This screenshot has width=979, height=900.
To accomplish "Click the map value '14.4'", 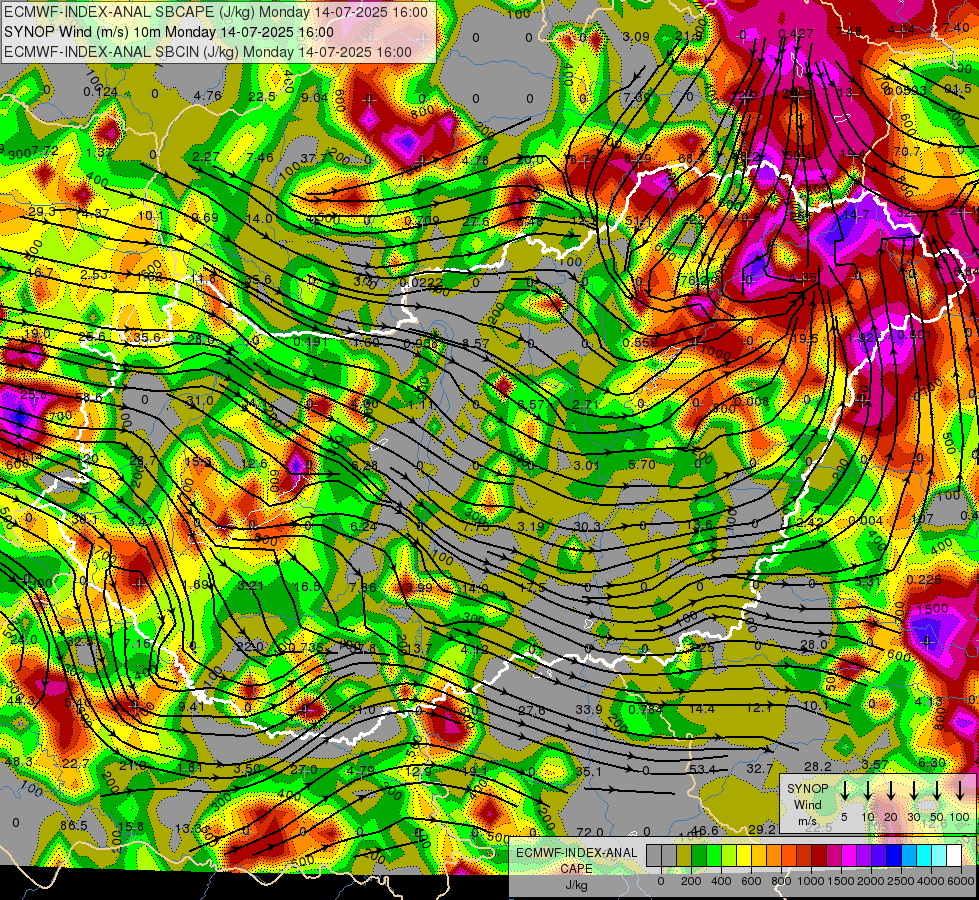I will point(702,708).
